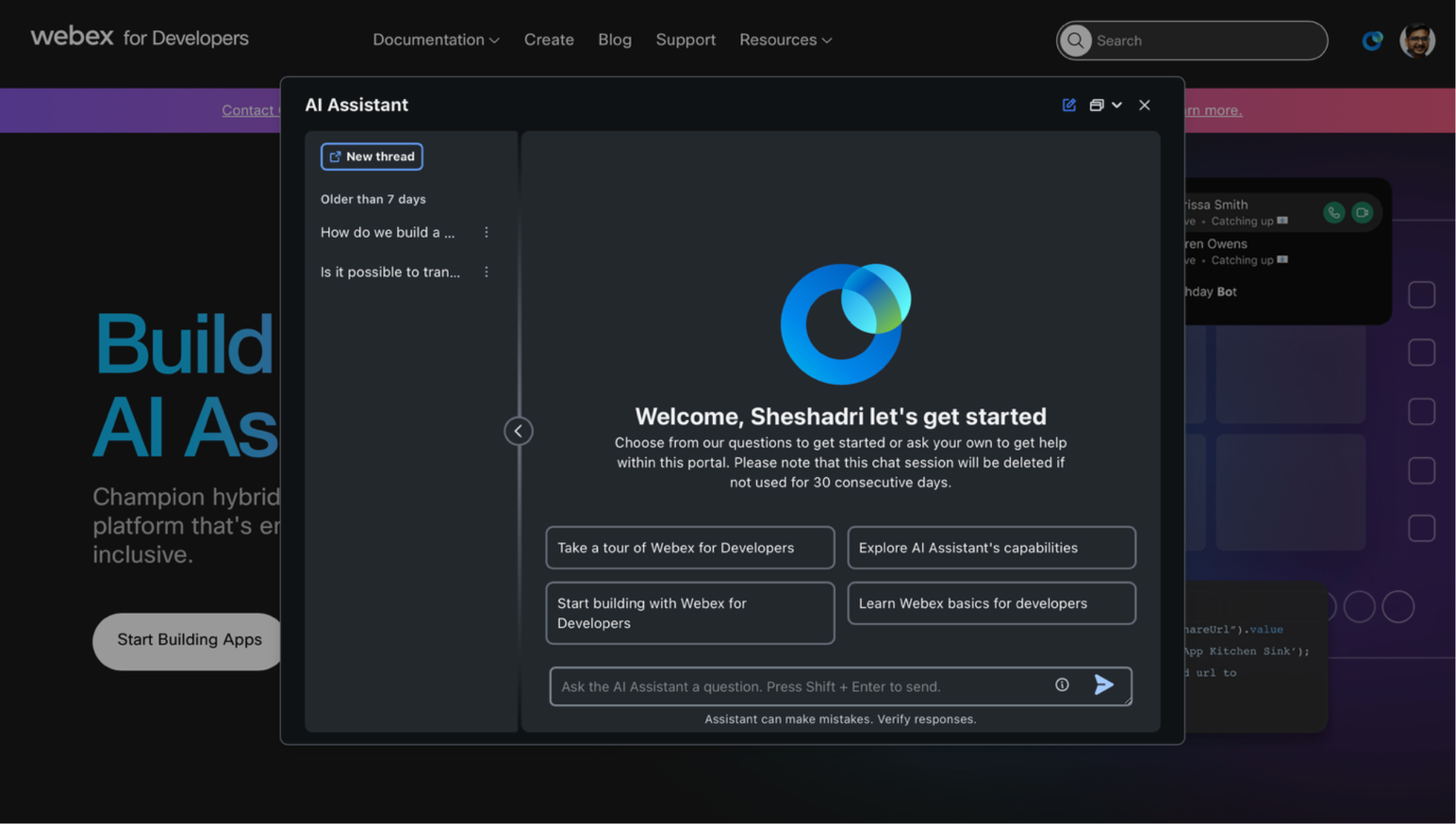
Task: Click the info icon in the question input
Action: (x=1062, y=685)
